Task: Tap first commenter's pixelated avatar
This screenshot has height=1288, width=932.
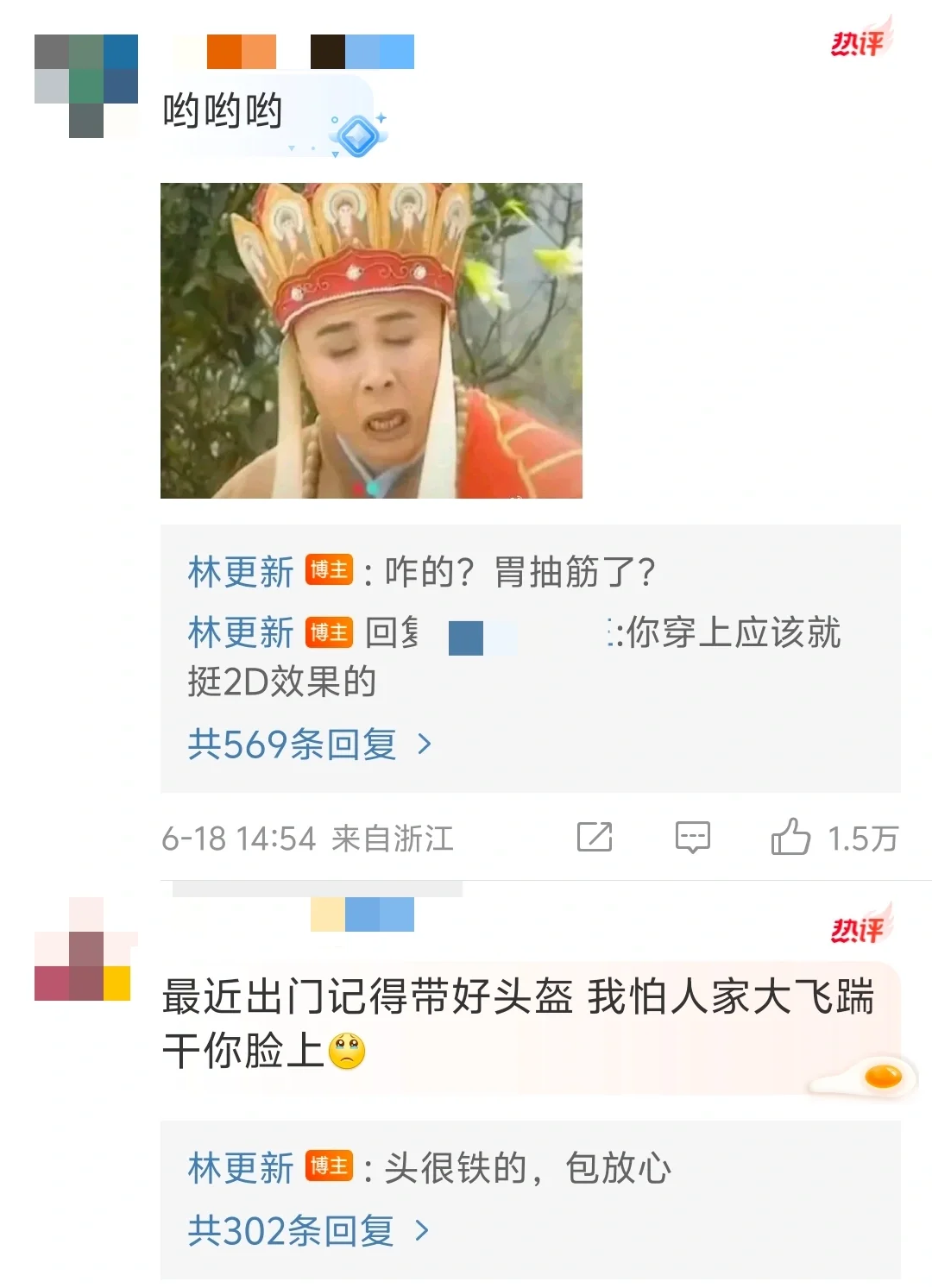Action: [86, 86]
